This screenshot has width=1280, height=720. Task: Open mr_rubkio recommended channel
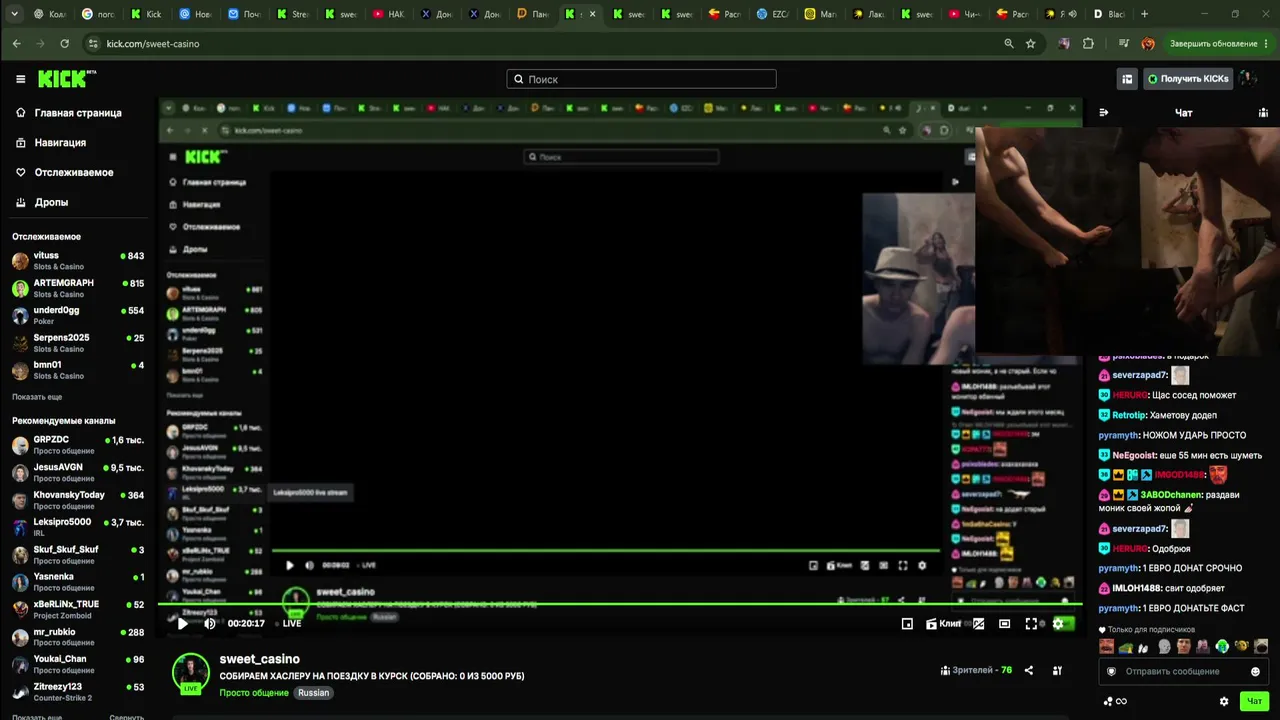coord(78,637)
